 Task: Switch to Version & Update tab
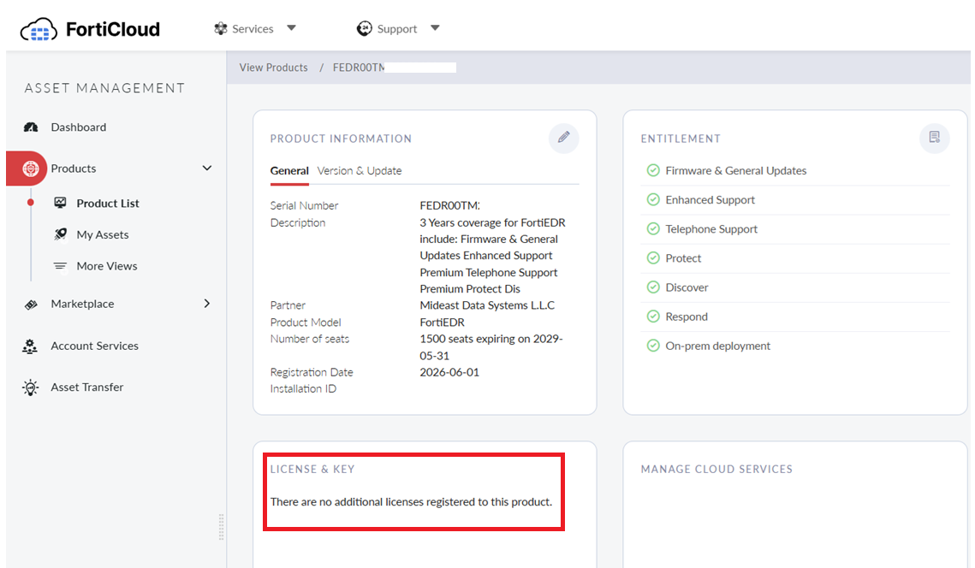coord(359,170)
